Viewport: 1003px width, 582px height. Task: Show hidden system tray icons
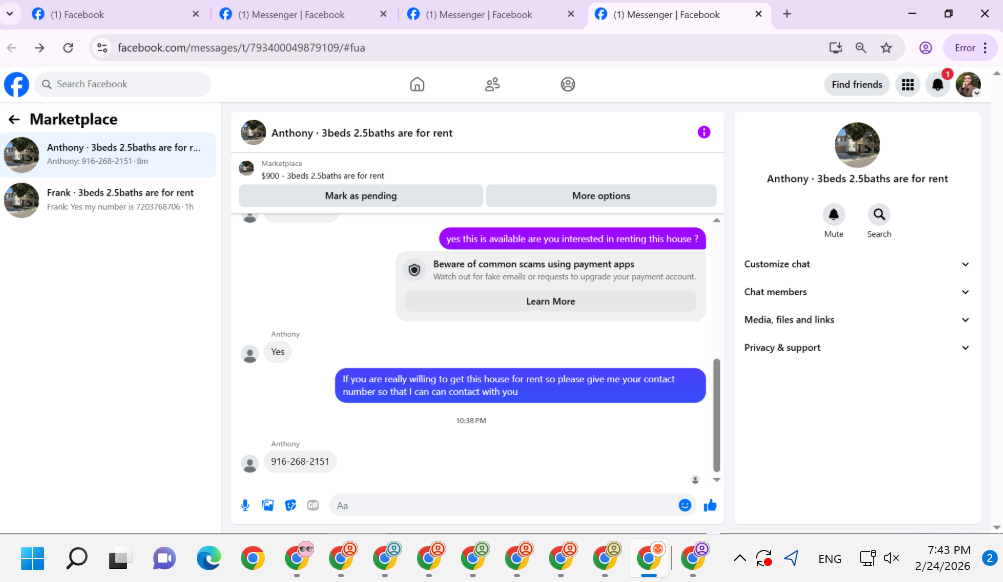point(739,558)
